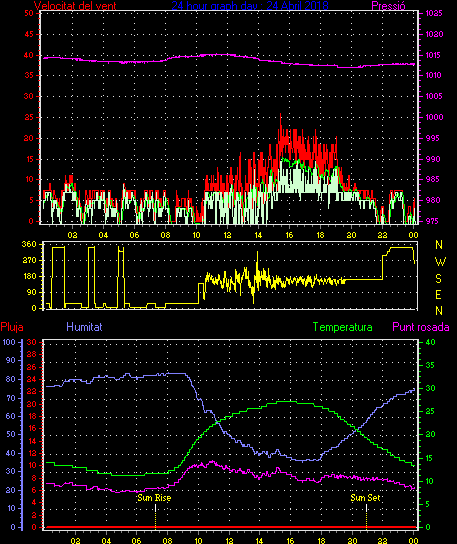Click the 'S' compass letter on direction graph
Screen dimensions: 457x544
[x=439, y=278]
